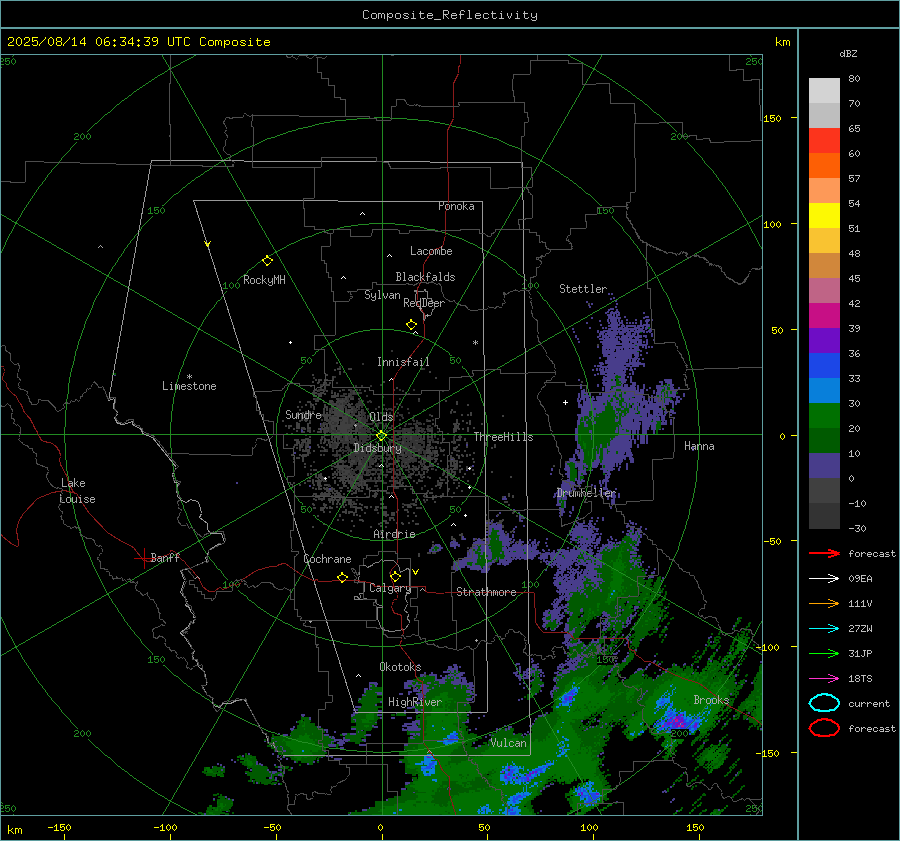Screen dimensions: 900x841
Task: Click the Drumheller map label
Action: tap(586, 493)
